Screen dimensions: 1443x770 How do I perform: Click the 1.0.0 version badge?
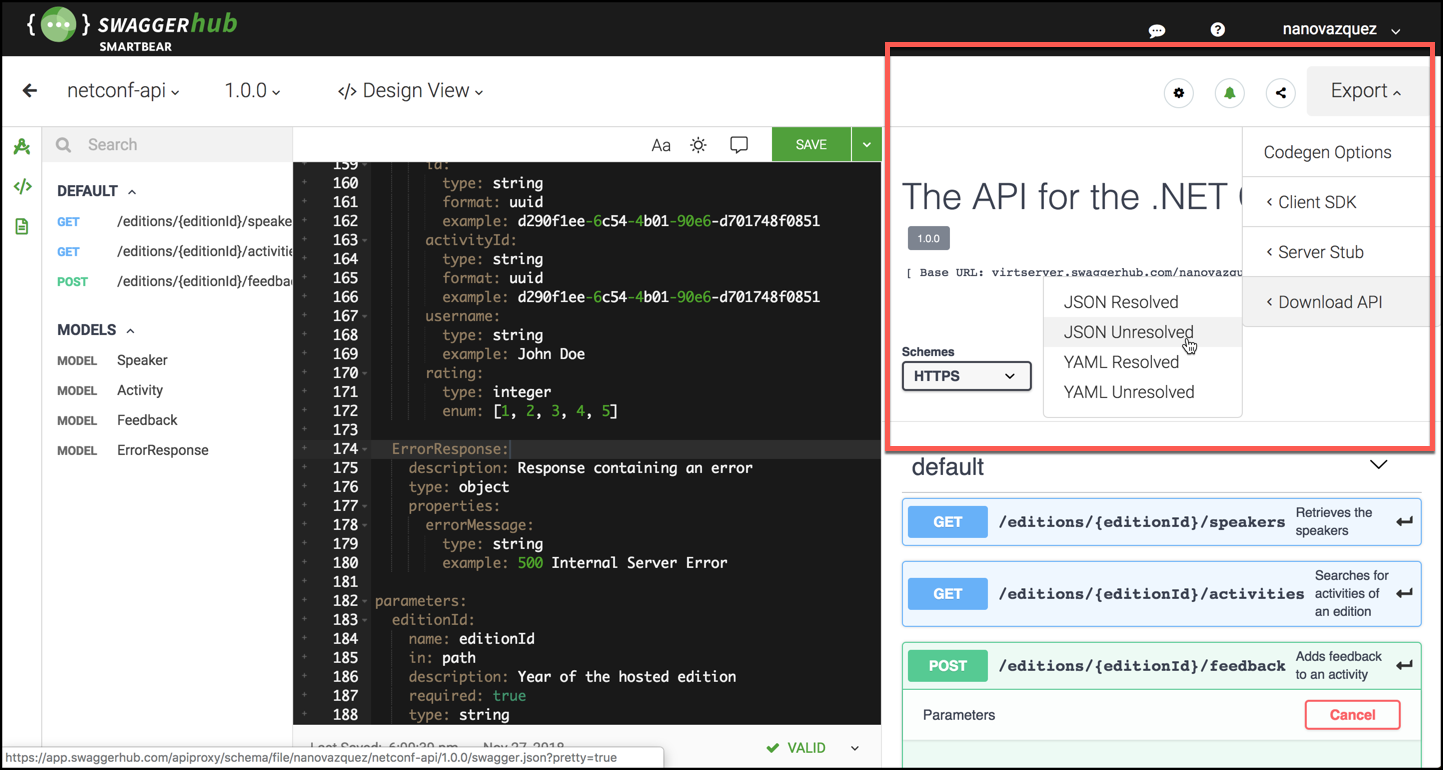[928, 239]
